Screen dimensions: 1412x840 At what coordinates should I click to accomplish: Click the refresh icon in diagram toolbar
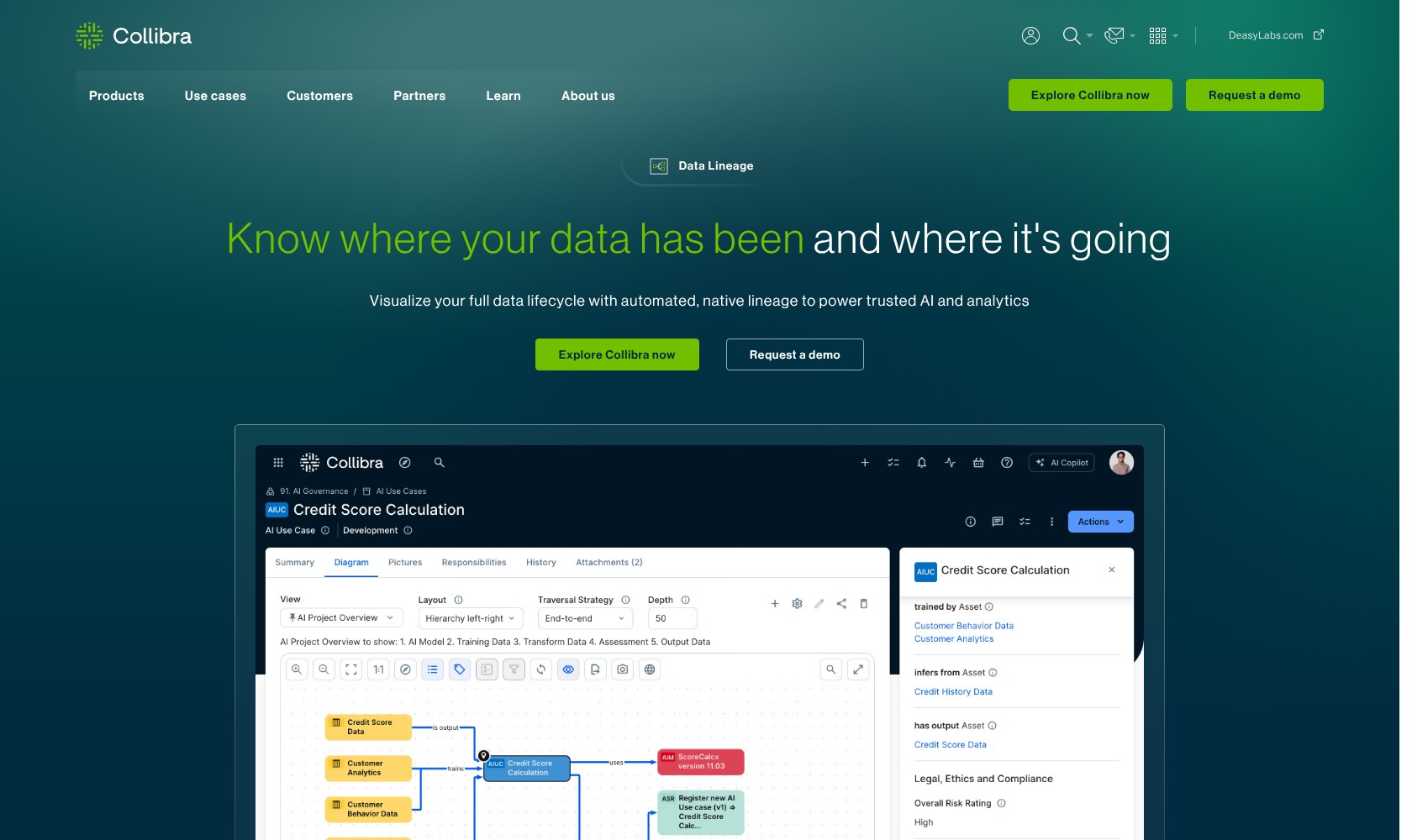(x=541, y=669)
